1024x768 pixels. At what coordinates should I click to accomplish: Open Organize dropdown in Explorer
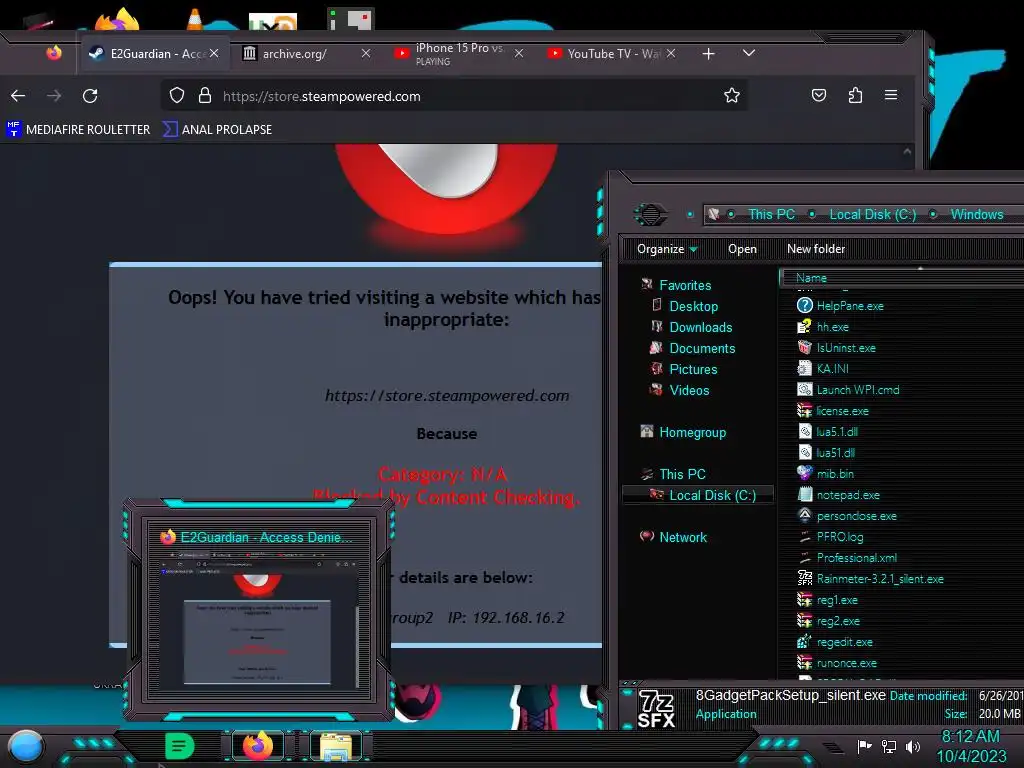click(667, 249)
